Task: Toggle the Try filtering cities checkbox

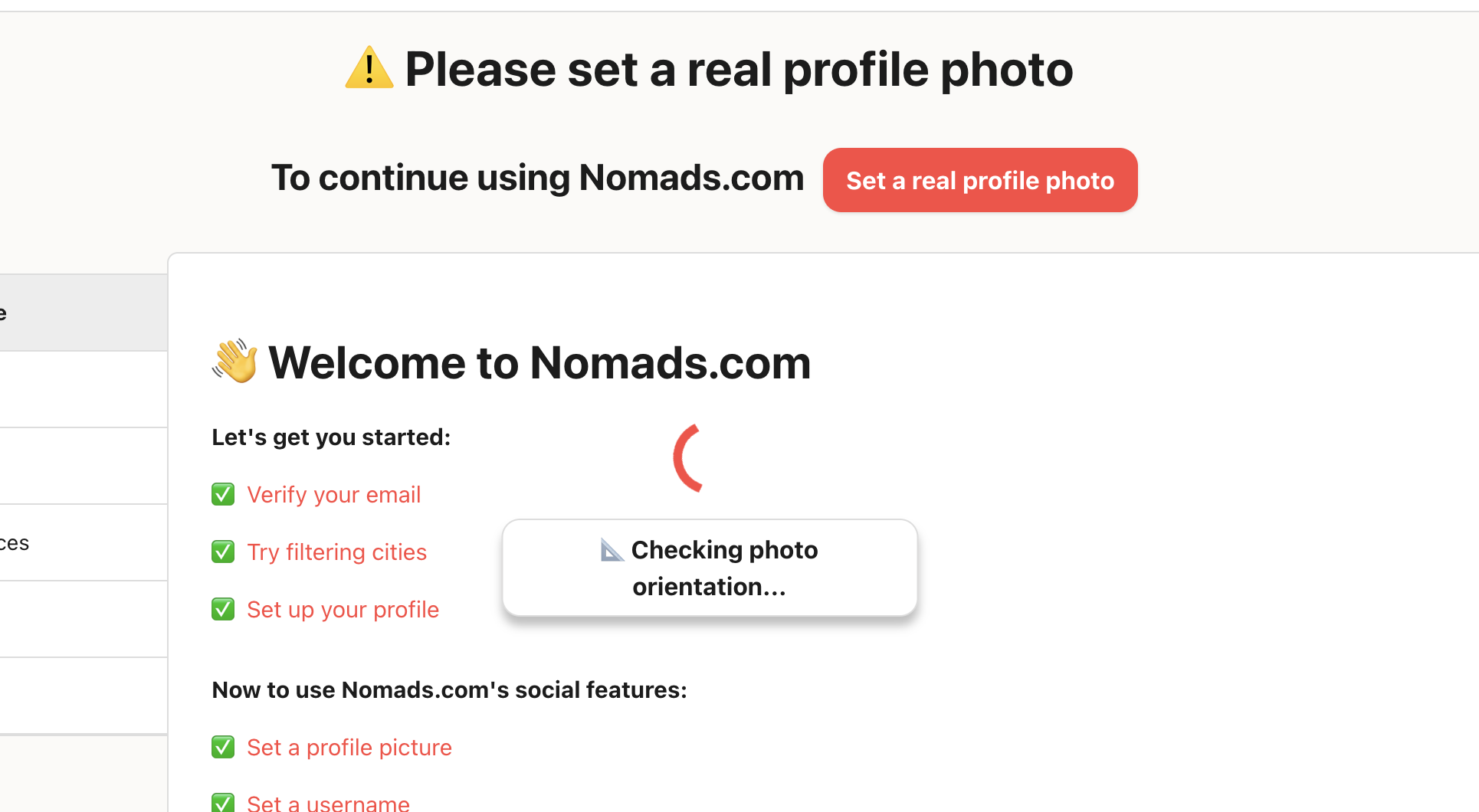Action: 223,552
